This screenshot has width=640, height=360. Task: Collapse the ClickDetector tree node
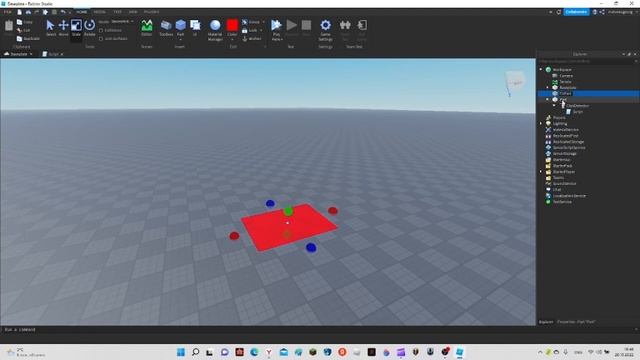coord(554,105)
